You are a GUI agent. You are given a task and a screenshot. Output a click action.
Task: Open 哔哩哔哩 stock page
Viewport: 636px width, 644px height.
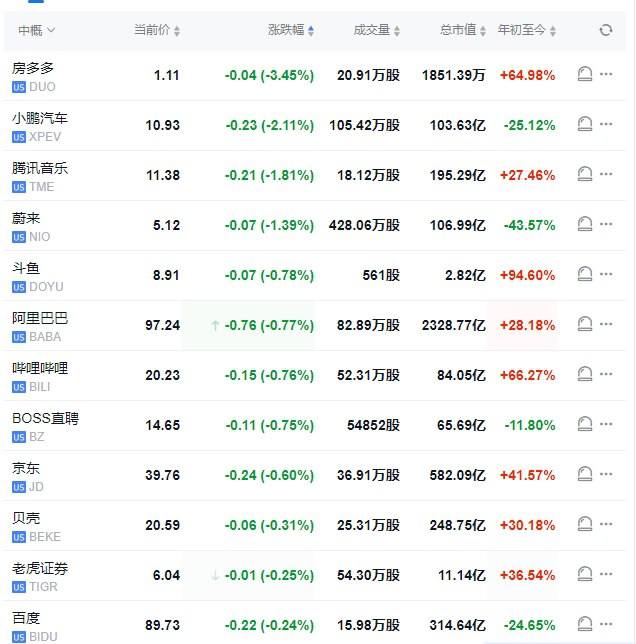pos(39,368)
